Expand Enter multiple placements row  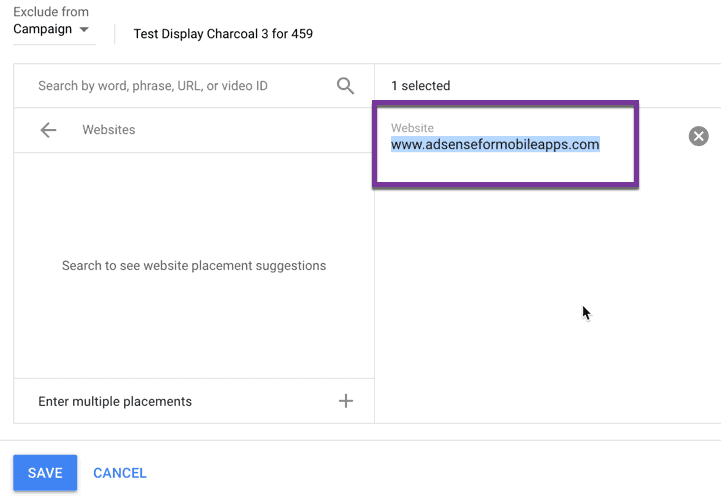[115, 401]
